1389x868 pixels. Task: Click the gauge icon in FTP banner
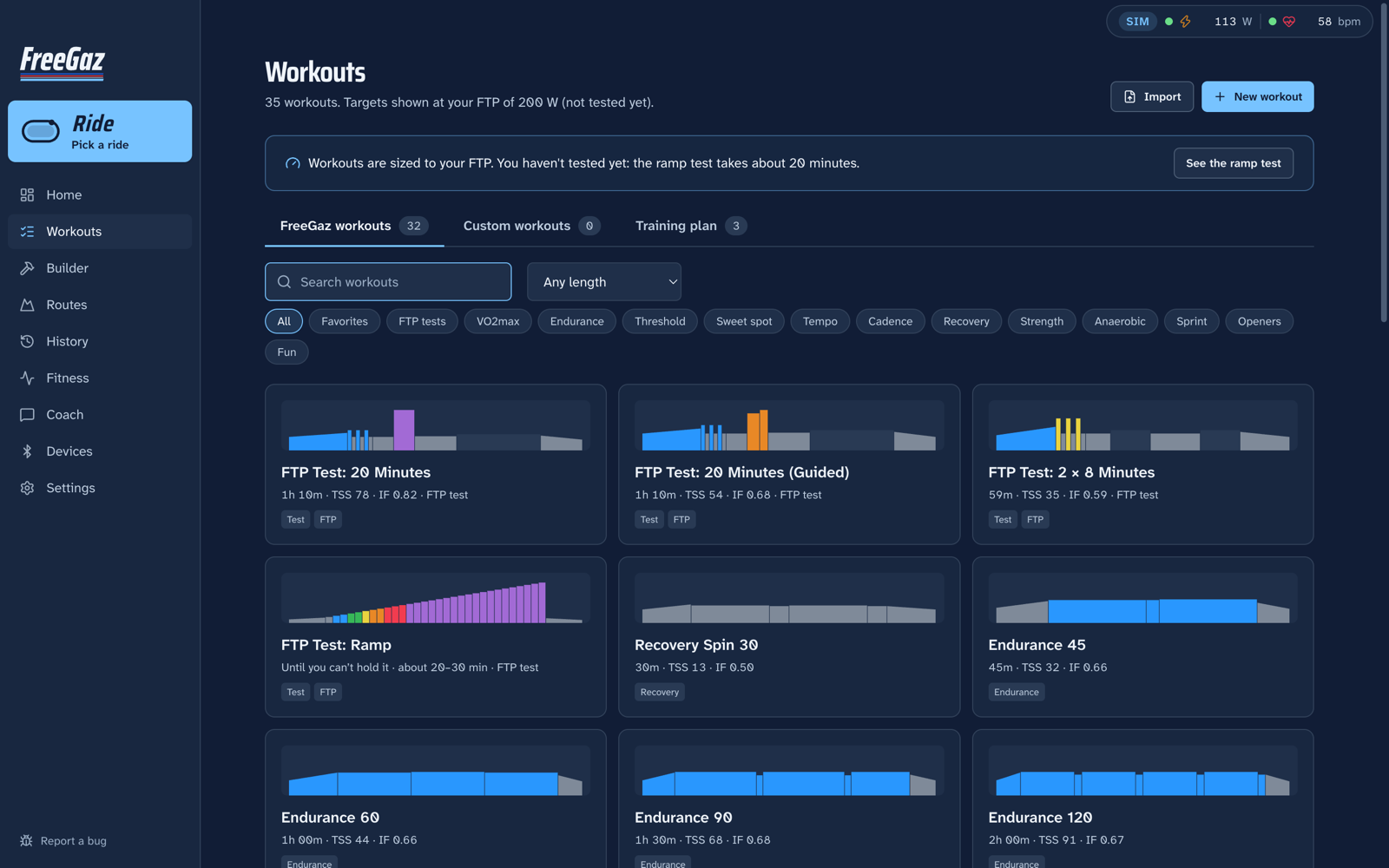click(x=293, y=163)
